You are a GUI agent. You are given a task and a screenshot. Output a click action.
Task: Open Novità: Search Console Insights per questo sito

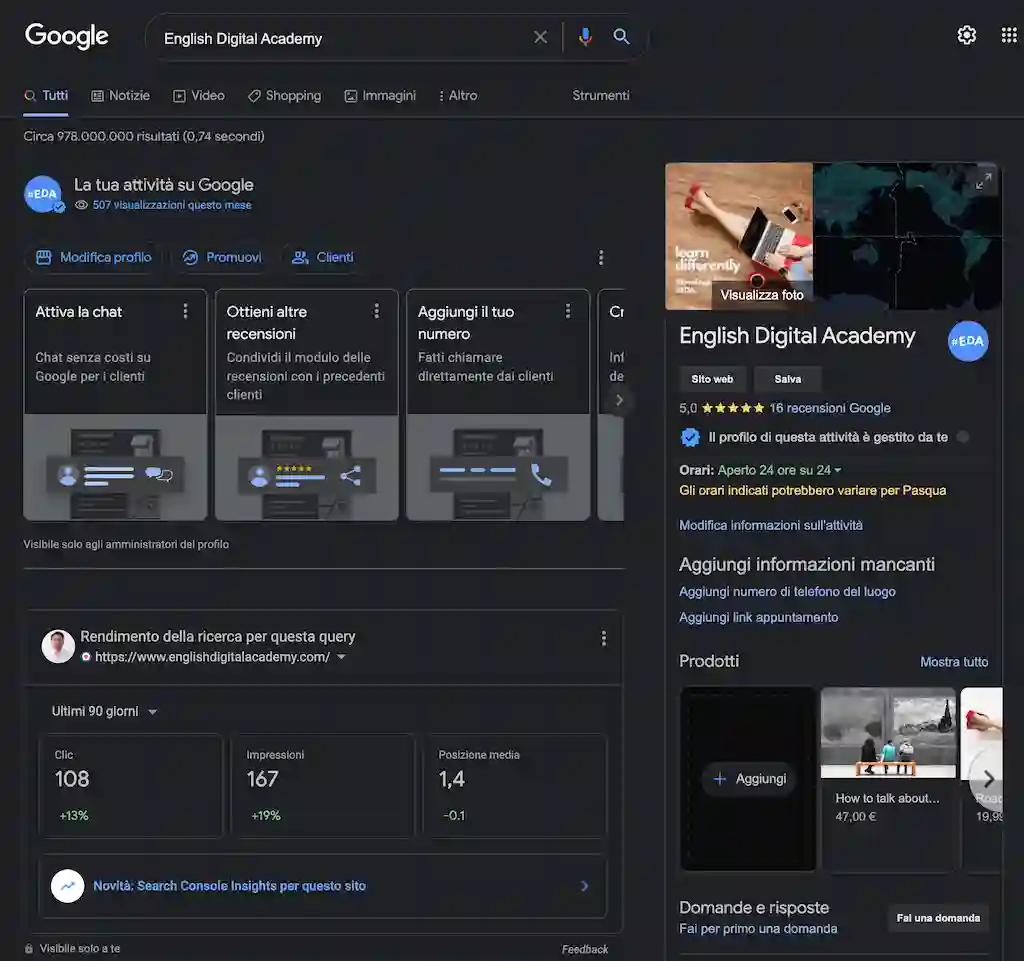229,886
